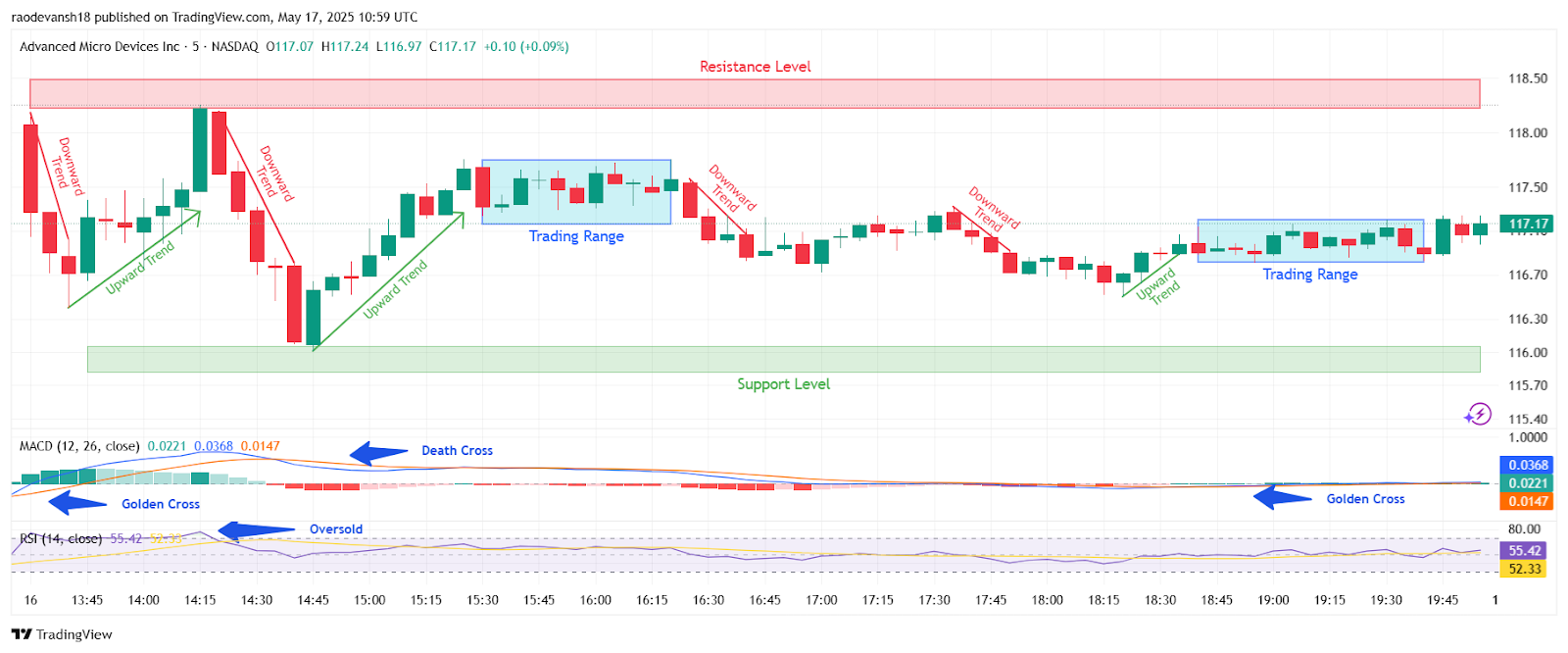Click the 116.00 price axis label
Image resolution: width=1568 pixels, height=653 pixels.
click(1528, 352)
